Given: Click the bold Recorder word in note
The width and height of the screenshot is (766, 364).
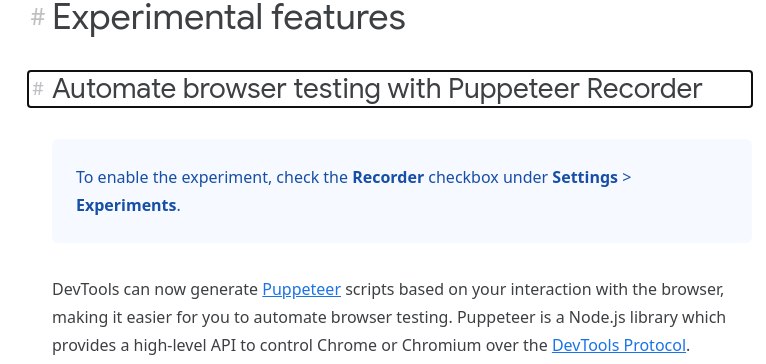Looking at the screenshot, I should click(388, 177).
